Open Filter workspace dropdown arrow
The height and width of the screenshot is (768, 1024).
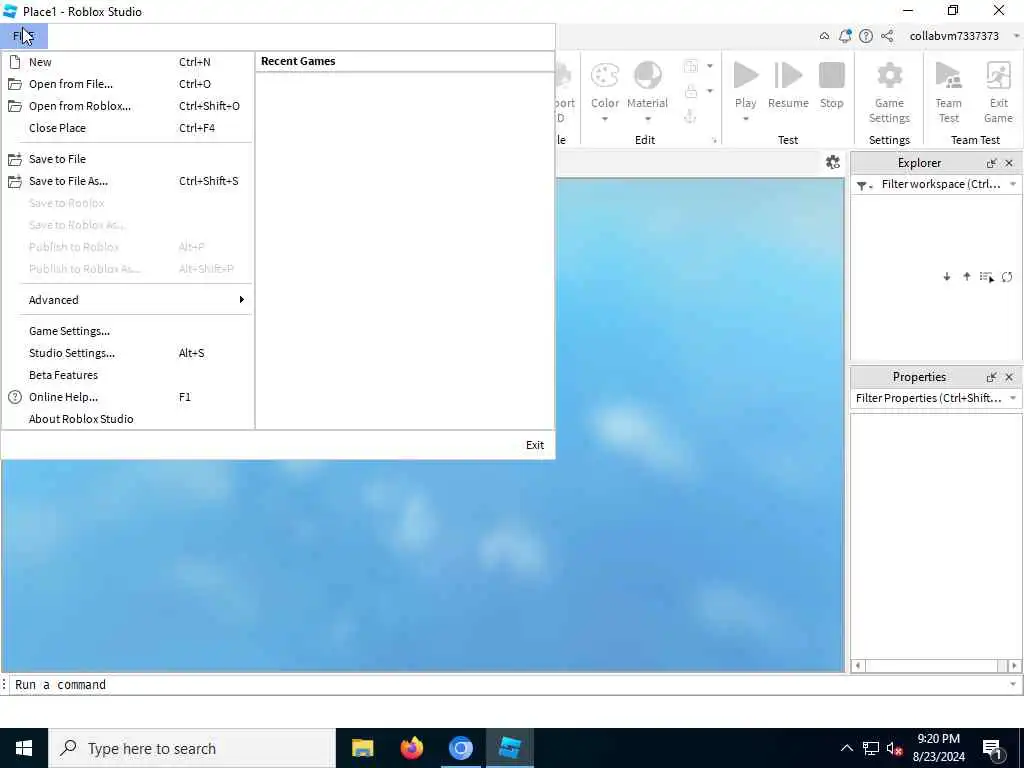1013,185
